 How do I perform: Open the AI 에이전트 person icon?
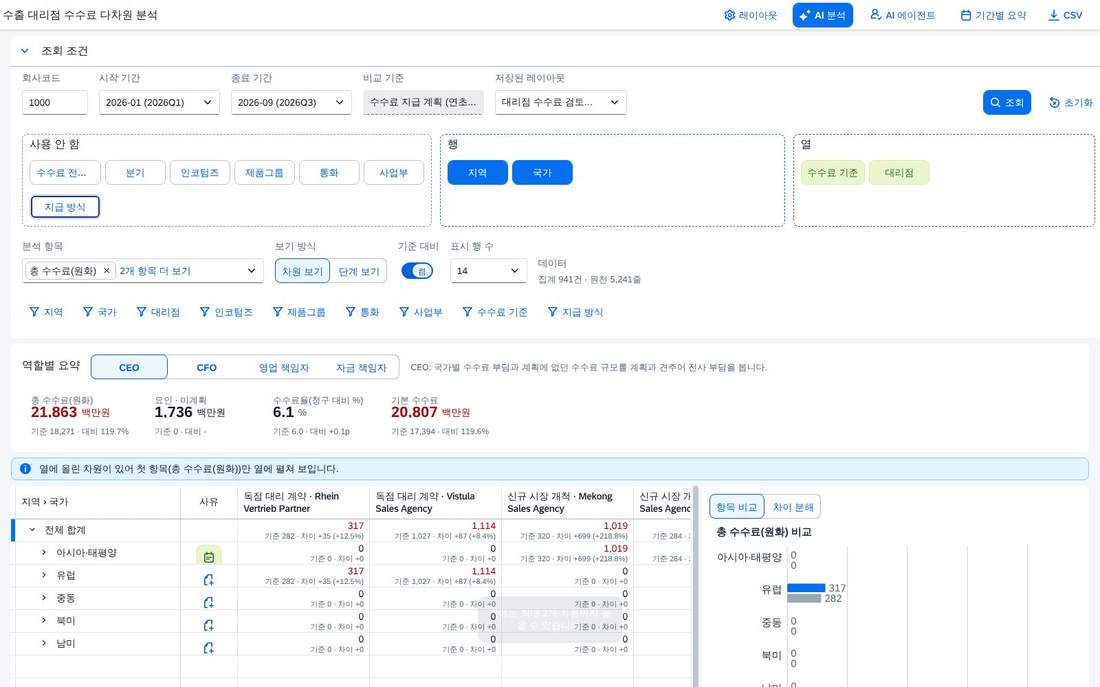[876, 15]
